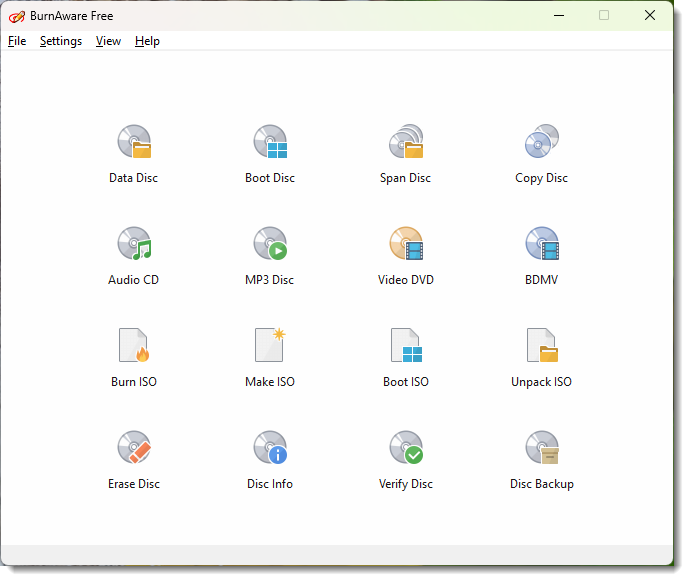Image resolution: width=689 pixels, height=581 pixels.
Task: Click the "Unpack ISO" label
Action: click(x=541, y=382)
